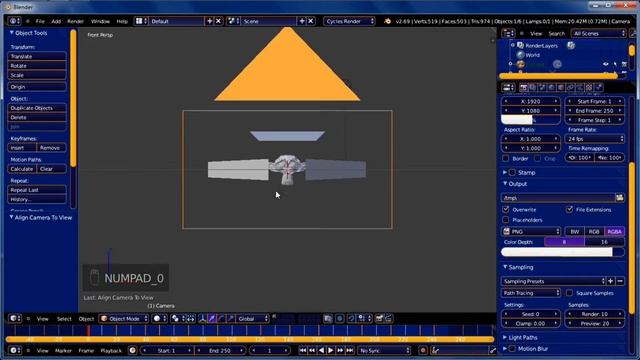Image resolution: width=640 pixels, height=360 pixels.
Task: Expand the Light Paths panel
Action: [522, 338]
